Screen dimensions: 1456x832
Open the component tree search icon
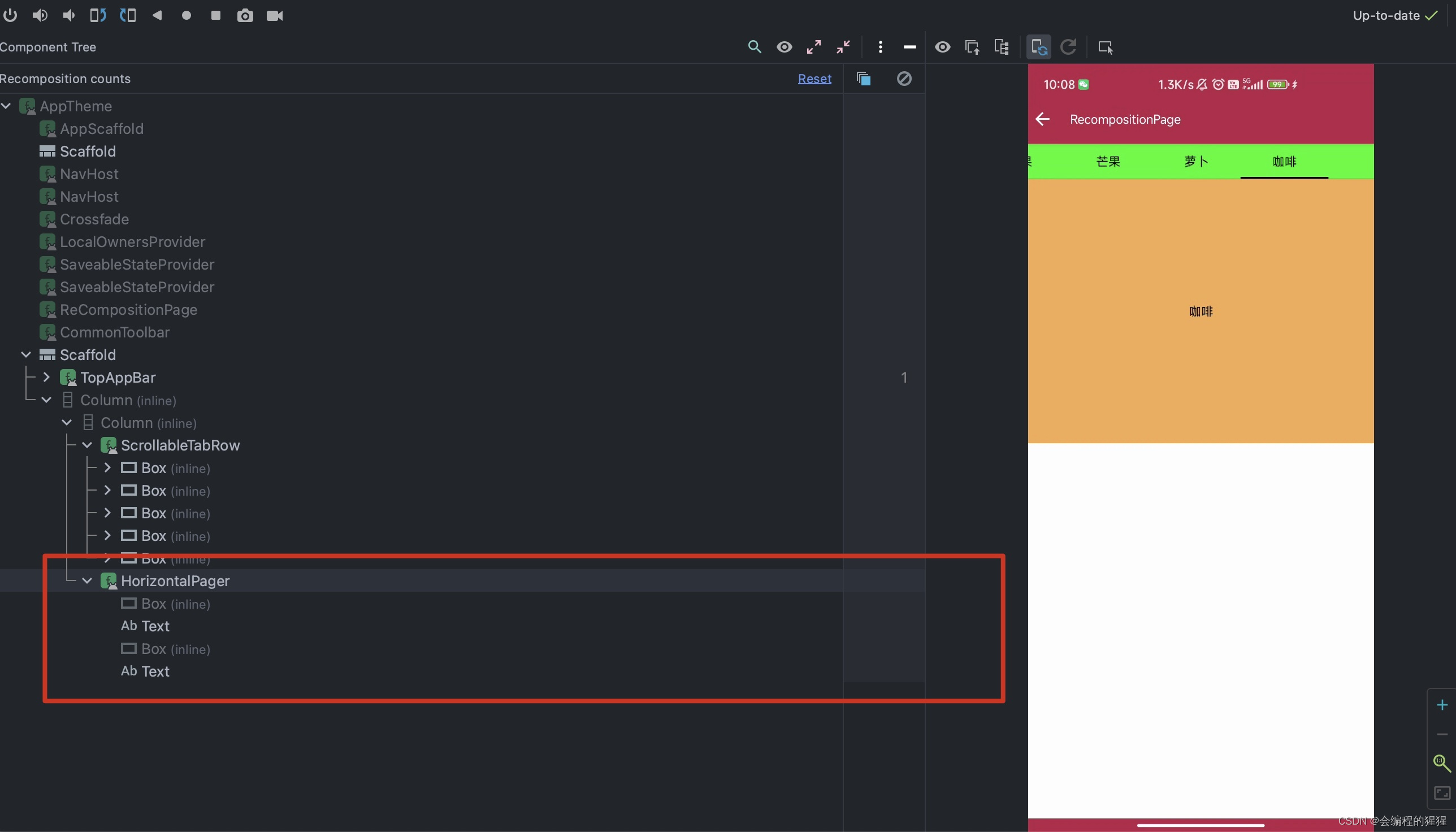click(x=755, y=47)
